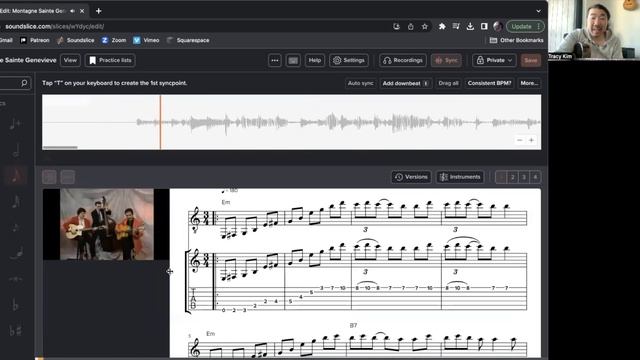Screen dimensions: 640x360
Task: Click the trio video thumbnail
Action: [107, 224]
